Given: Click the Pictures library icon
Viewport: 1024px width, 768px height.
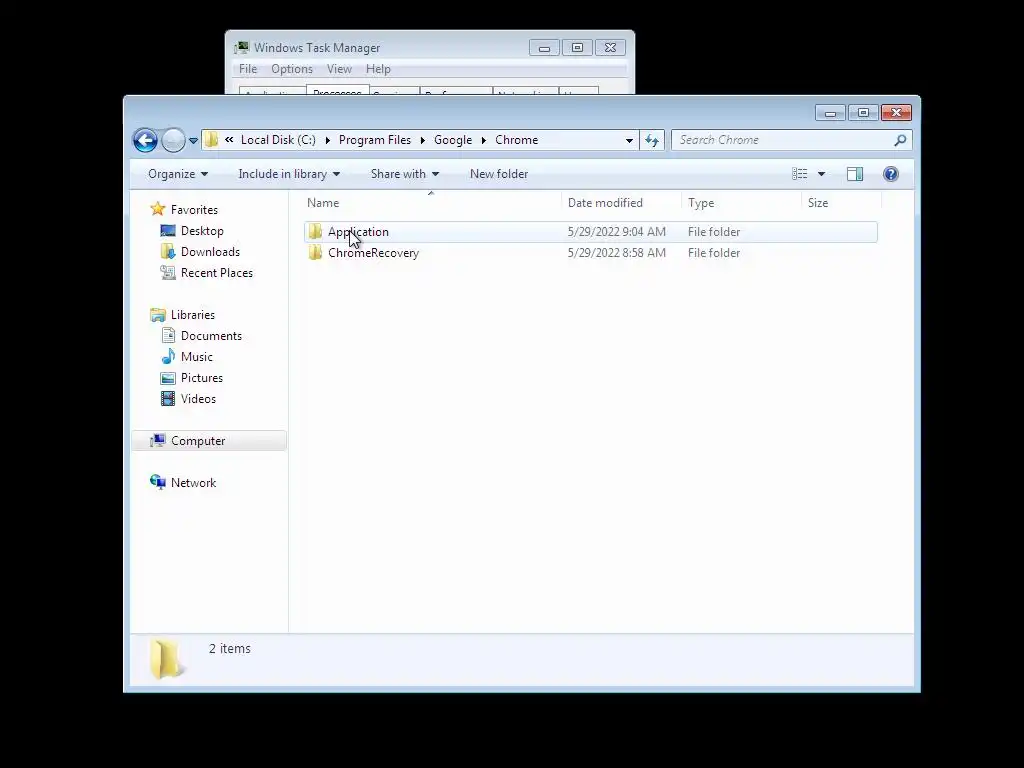Looking at the screenshot, I should tap(168, 377).
